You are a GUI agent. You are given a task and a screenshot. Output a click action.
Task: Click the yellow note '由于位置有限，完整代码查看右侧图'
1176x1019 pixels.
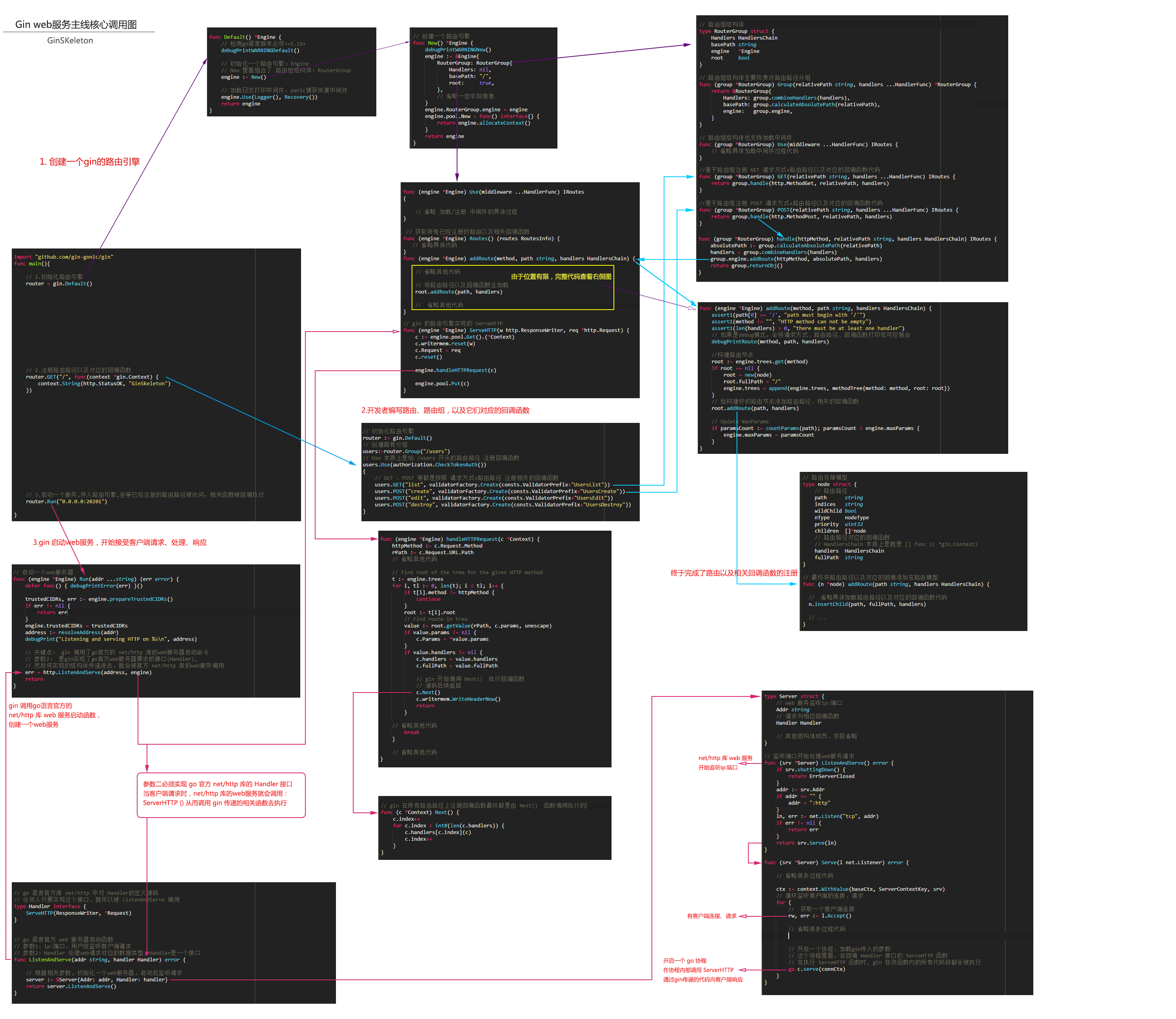[561, 276]
